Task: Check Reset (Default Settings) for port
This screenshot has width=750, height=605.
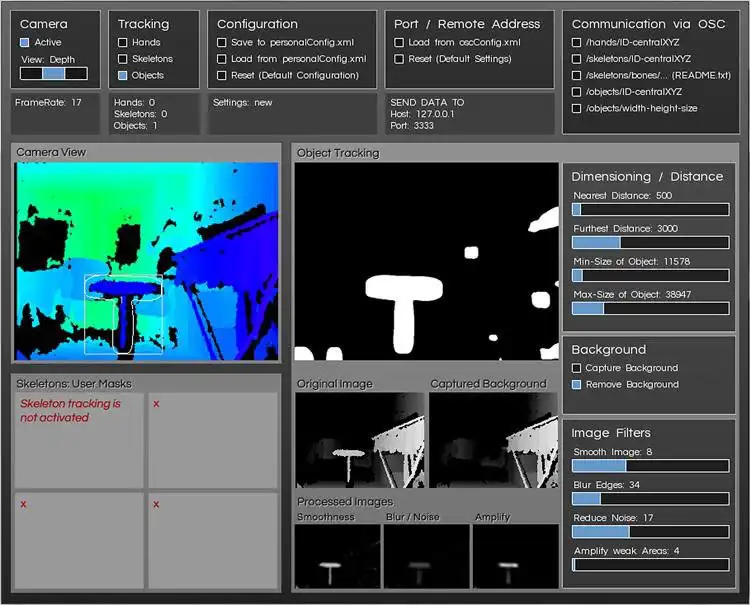Action: 399,59
